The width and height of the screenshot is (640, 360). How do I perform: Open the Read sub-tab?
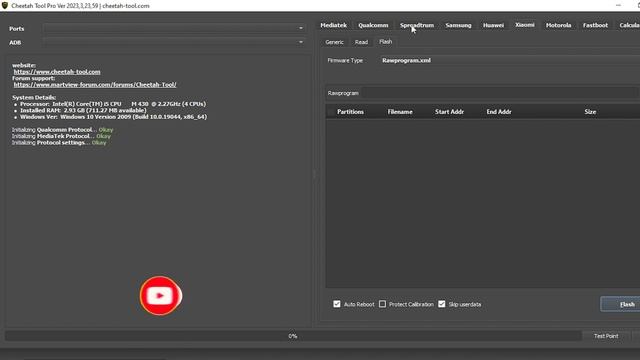pos(361,42)
